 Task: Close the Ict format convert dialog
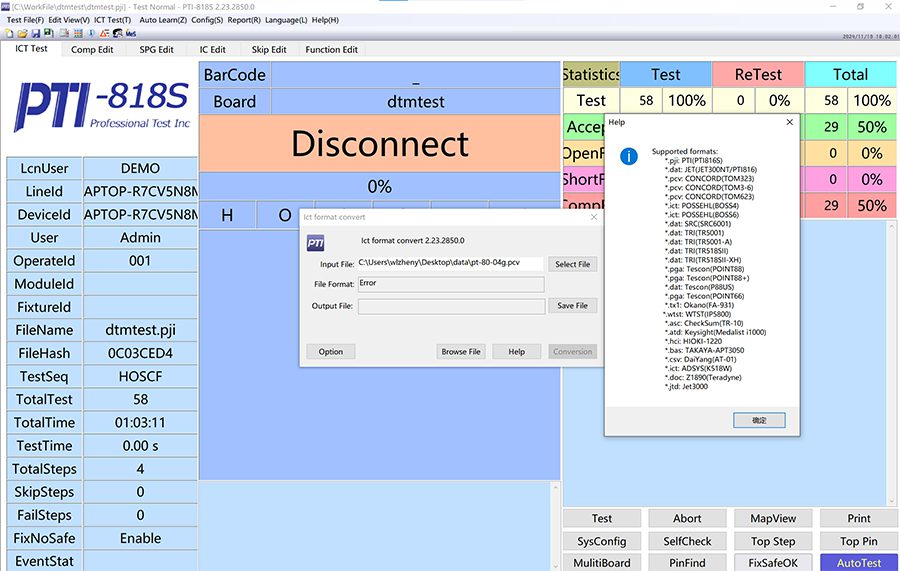click(594, 217)
